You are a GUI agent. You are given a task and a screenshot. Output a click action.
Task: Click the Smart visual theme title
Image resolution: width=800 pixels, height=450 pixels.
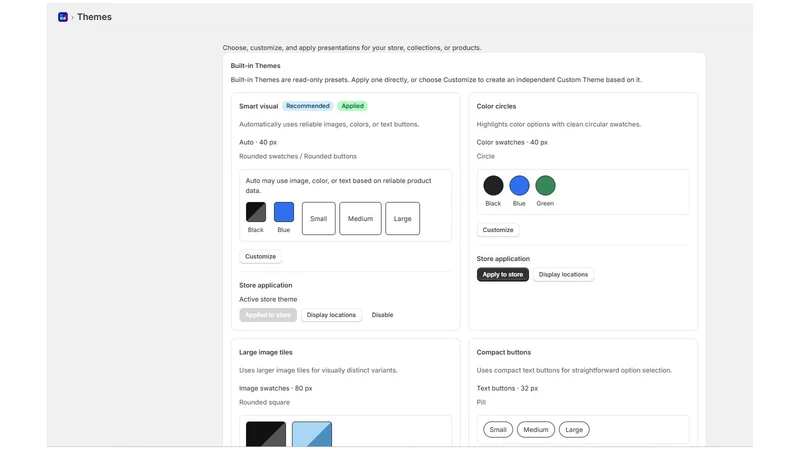259,106
